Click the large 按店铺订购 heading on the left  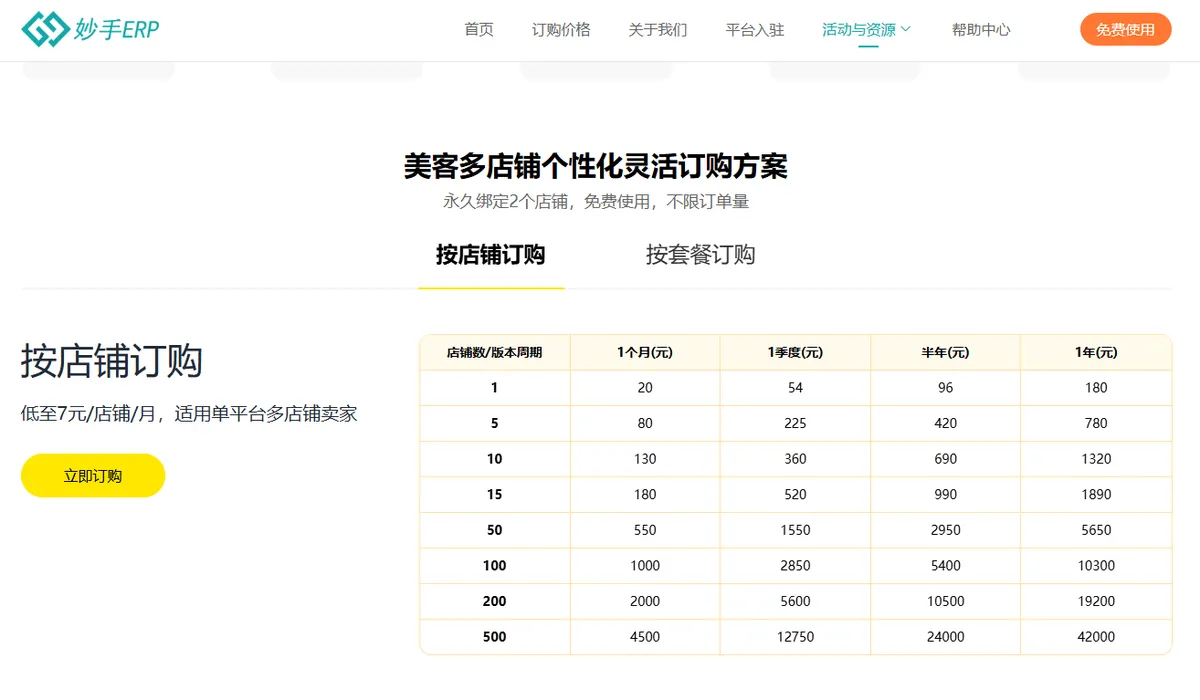[x=112, y=361]
